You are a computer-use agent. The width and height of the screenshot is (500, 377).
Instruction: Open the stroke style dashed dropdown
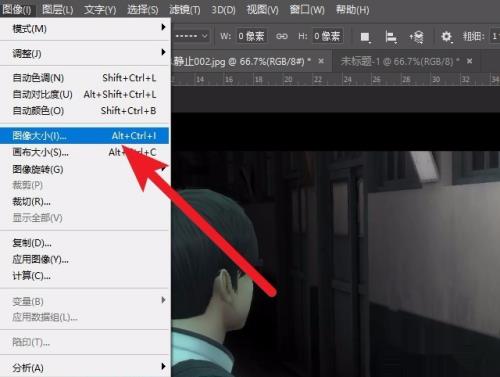(191, 36)
